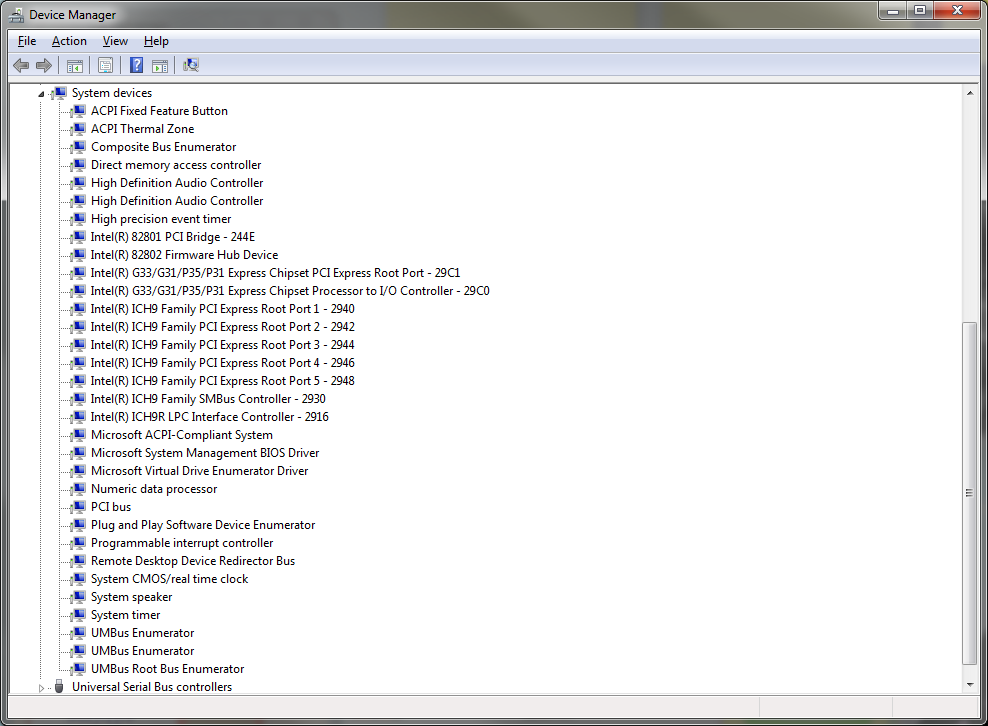
Task: Collapse the System devices tree node
Action: click(41, 94)
